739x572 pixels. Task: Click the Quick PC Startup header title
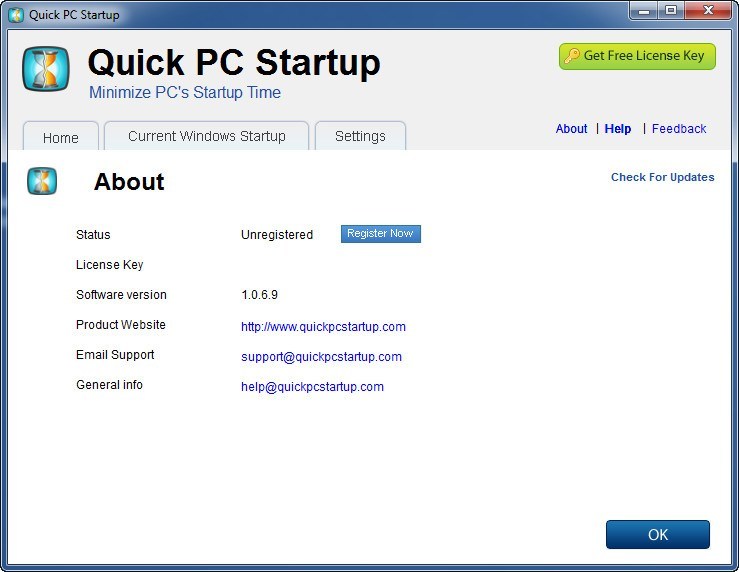[x=234, y=63]
